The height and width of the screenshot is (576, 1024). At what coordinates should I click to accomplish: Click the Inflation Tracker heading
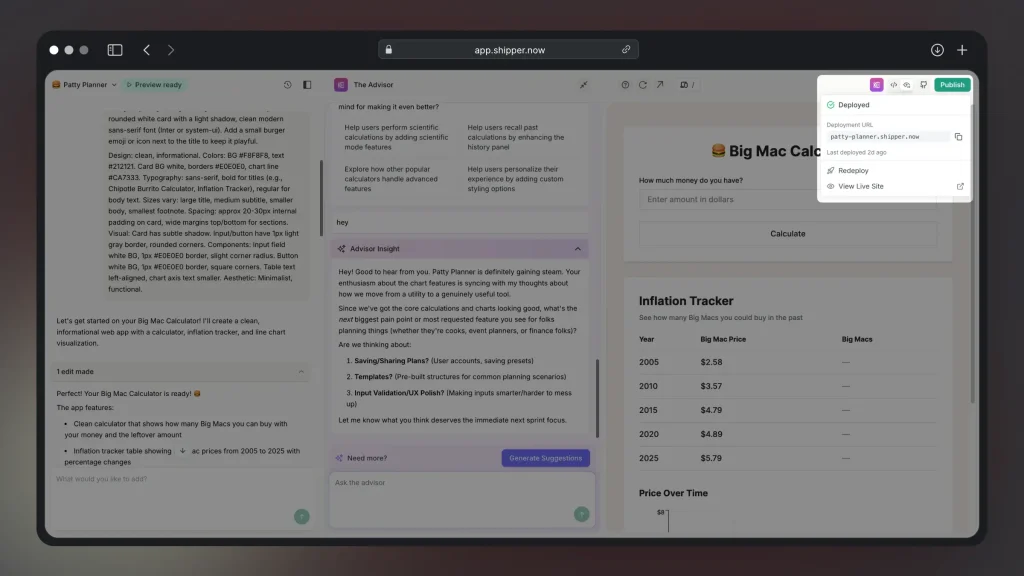tap(686, 301)
